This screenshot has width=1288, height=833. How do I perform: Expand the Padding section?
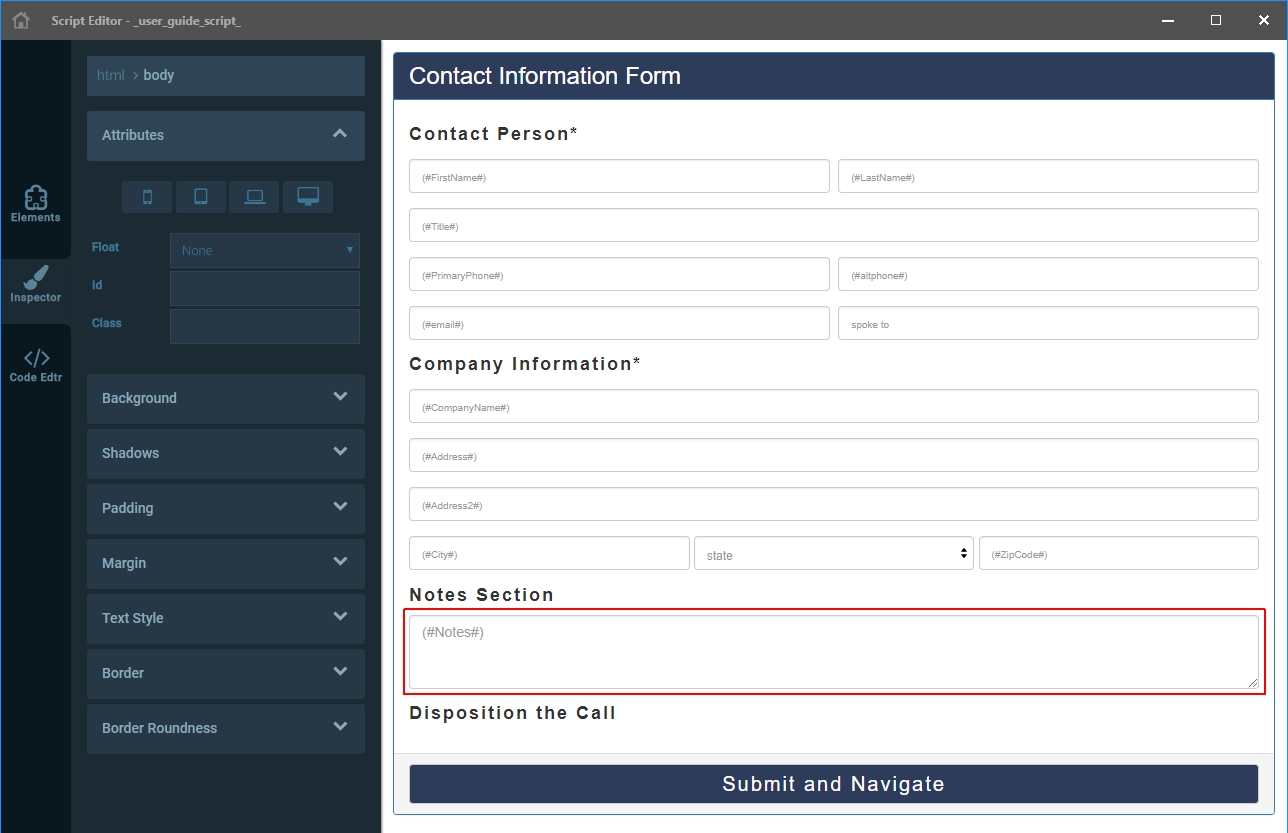point(226,508)
